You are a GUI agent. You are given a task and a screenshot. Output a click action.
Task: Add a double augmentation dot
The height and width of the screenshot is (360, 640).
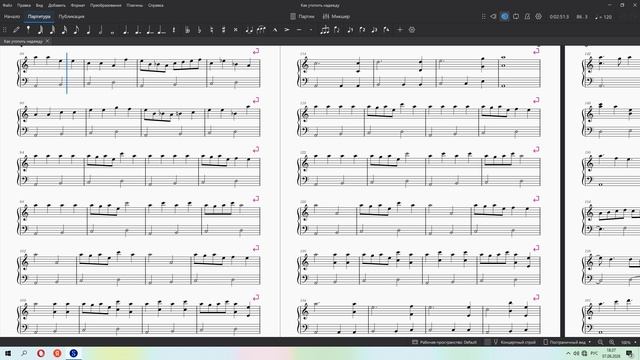click(x=138, y=29)
